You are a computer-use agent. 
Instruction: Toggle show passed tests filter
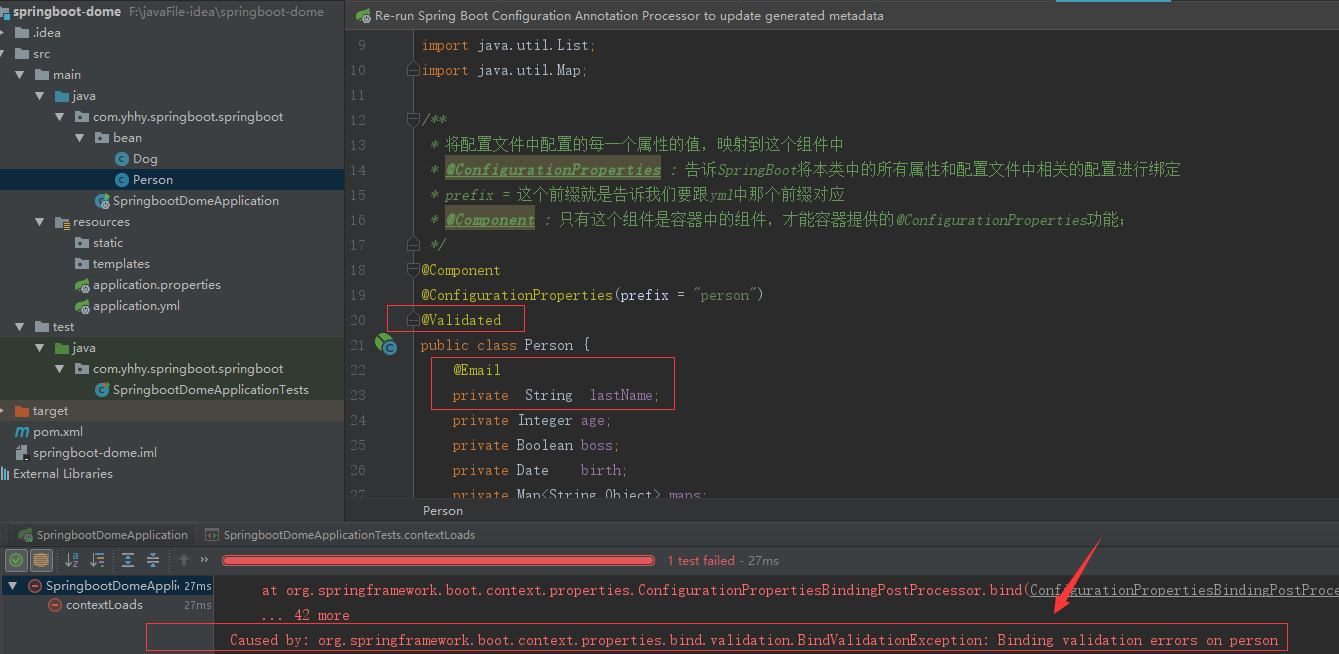[x=15, y=560]
